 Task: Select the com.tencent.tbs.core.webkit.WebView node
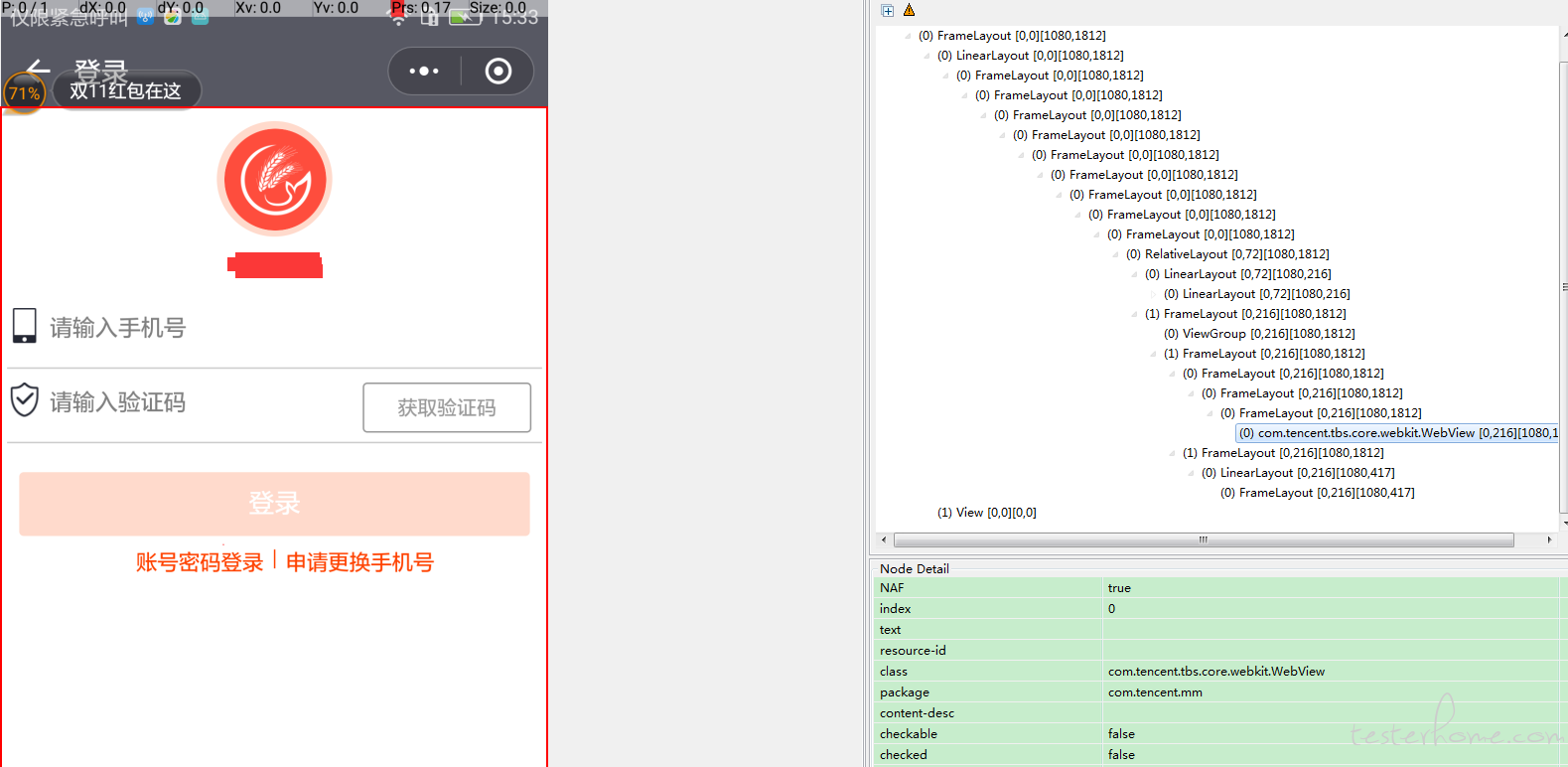tap(1398, 433)
